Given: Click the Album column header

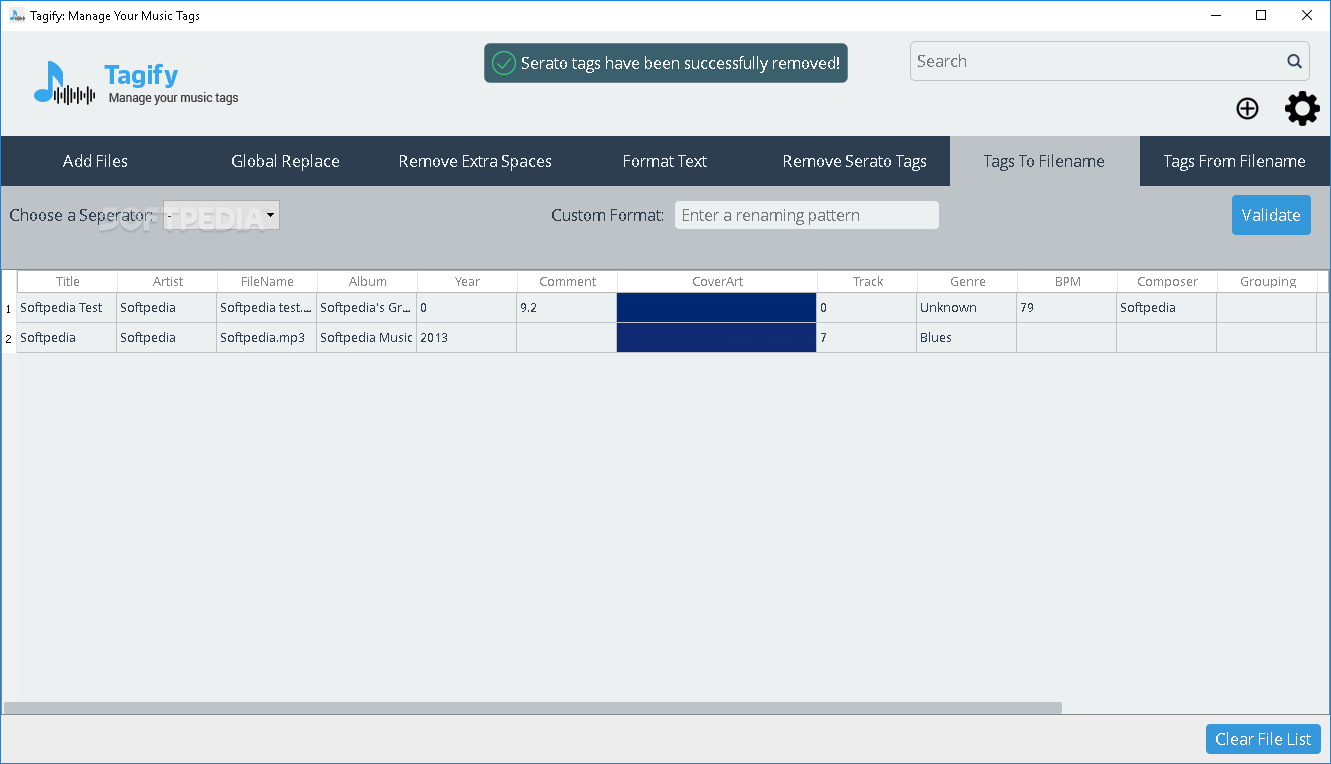Looking at the screenshot, I should point(368,282).
